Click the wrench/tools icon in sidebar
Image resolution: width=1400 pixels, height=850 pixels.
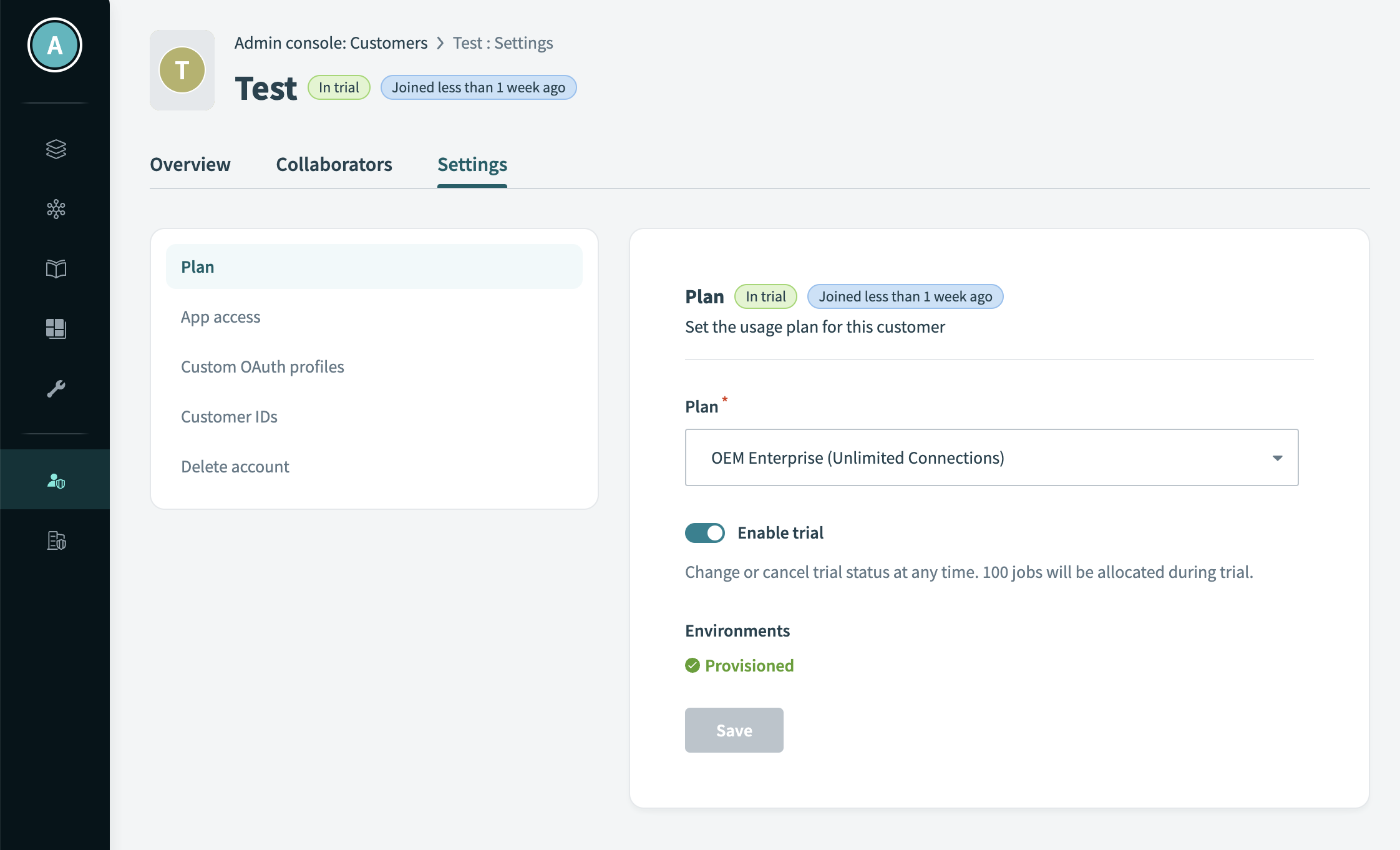click(x=56, y=388)
